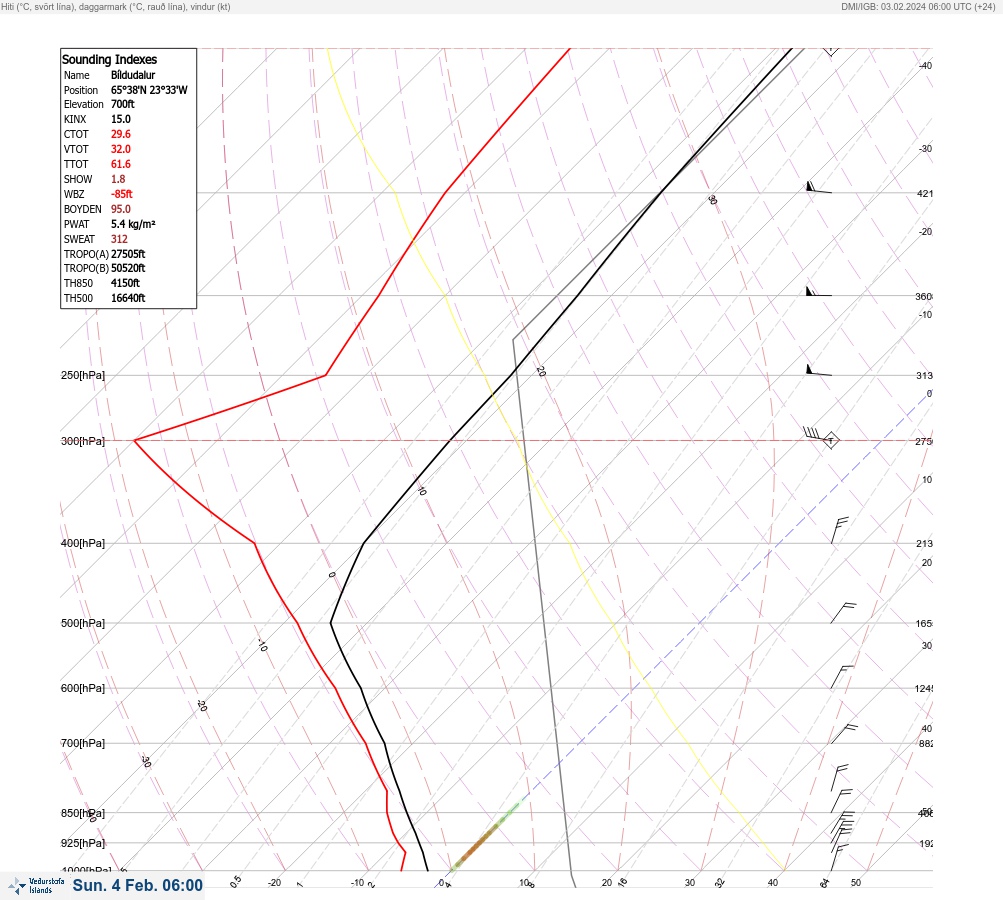Click the SWEAT value 312

tap(119, 239)
